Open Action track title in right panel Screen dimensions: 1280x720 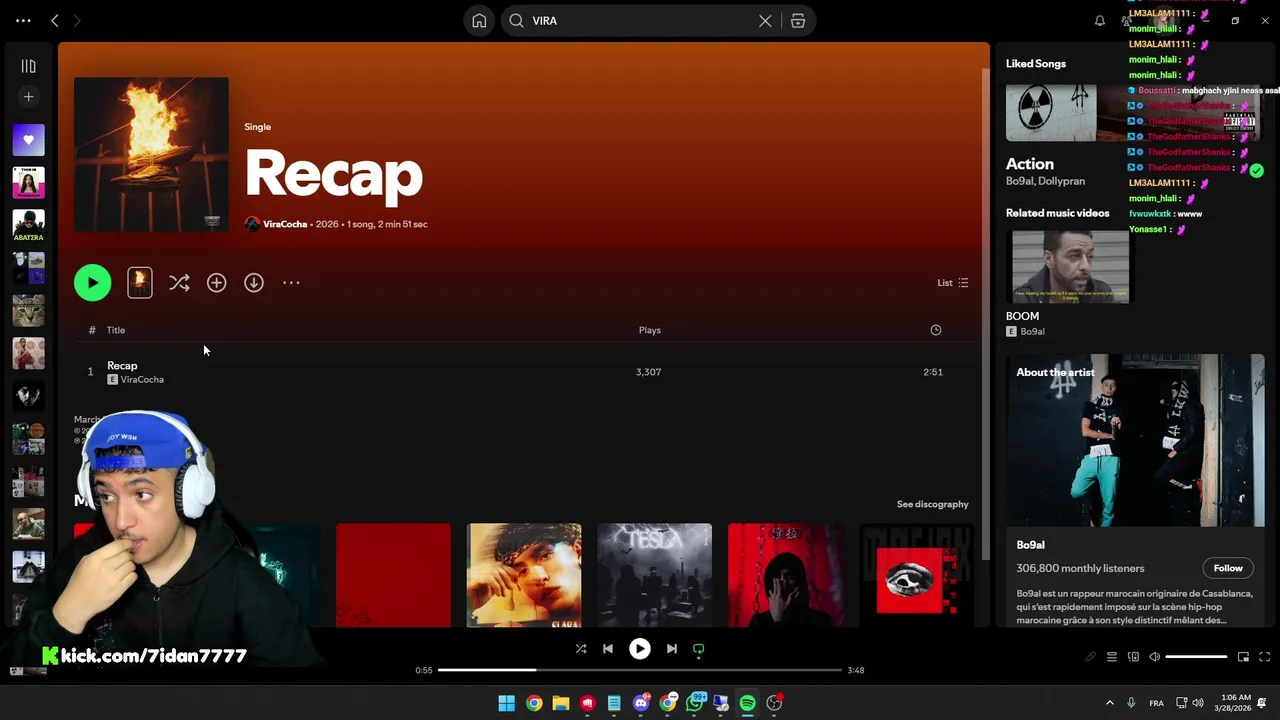click(1030, 164)
